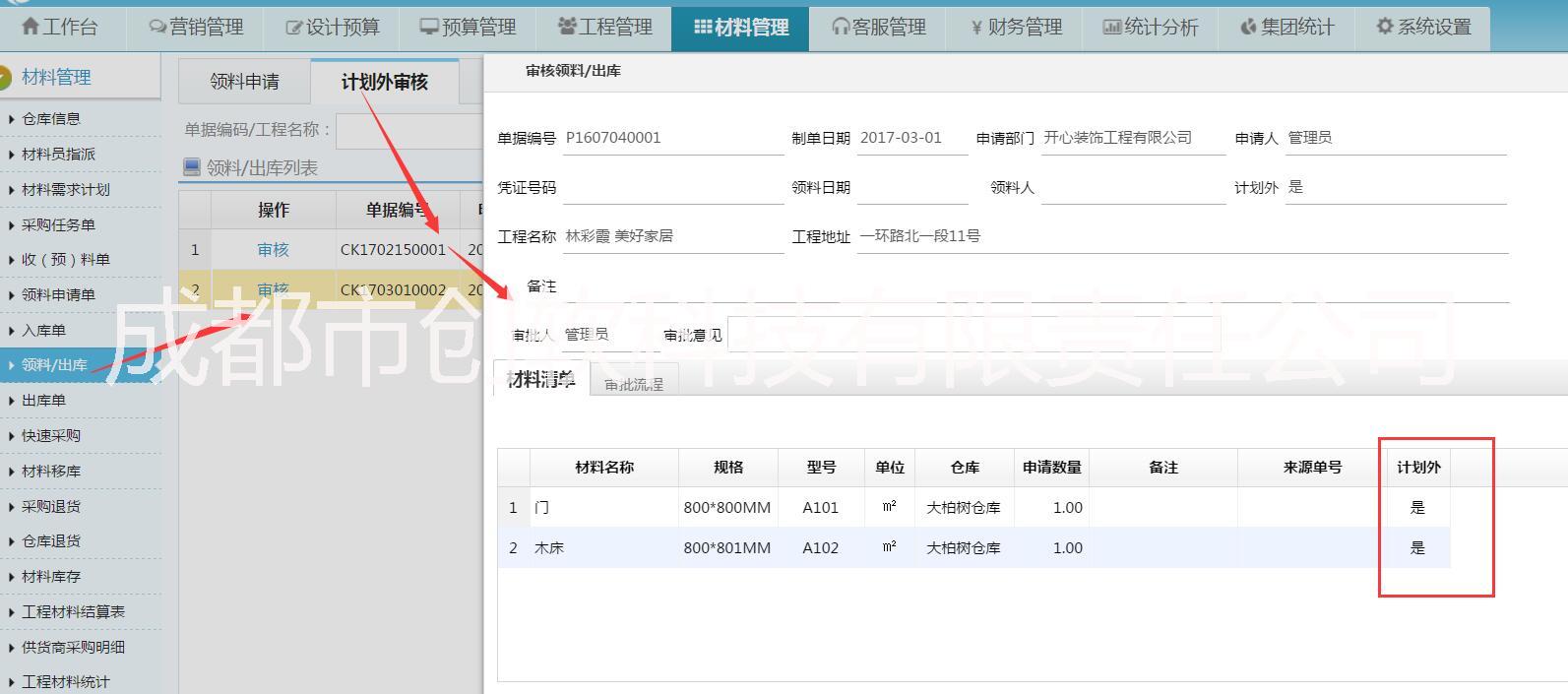Click the 材料管理 sidebar header icon
Viewport: 1568px width, 694px height.
(5, 77)
